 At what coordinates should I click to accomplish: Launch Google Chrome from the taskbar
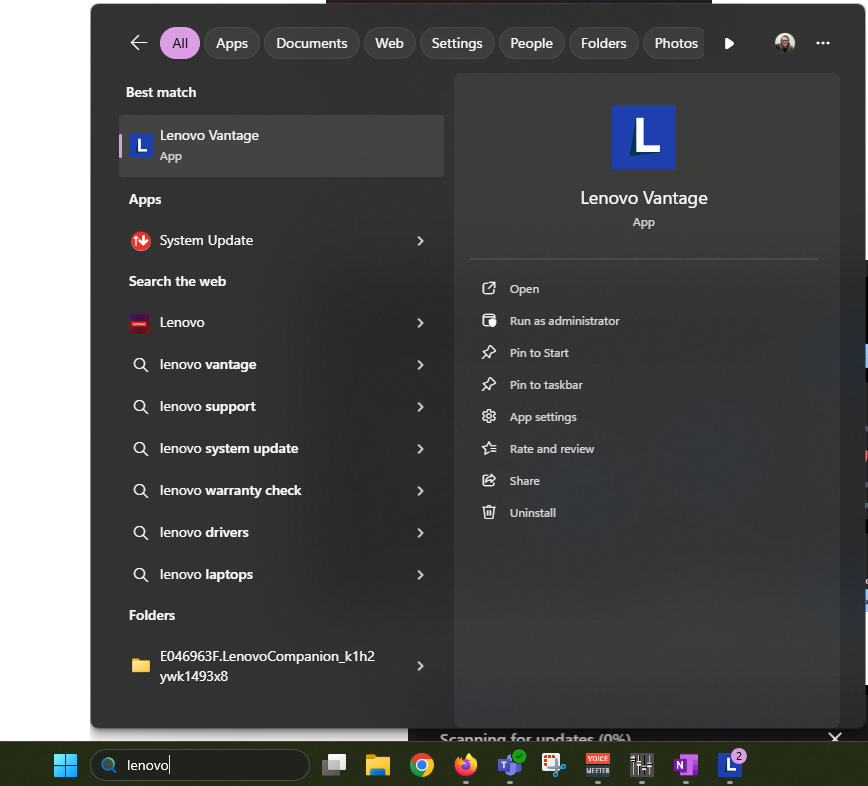pos(422,765)
